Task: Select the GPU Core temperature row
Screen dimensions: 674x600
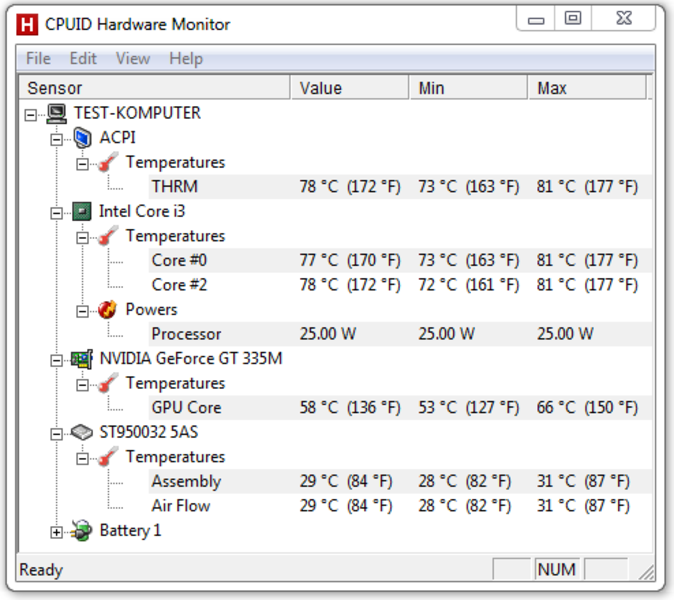Action: (x=400, y=407)
